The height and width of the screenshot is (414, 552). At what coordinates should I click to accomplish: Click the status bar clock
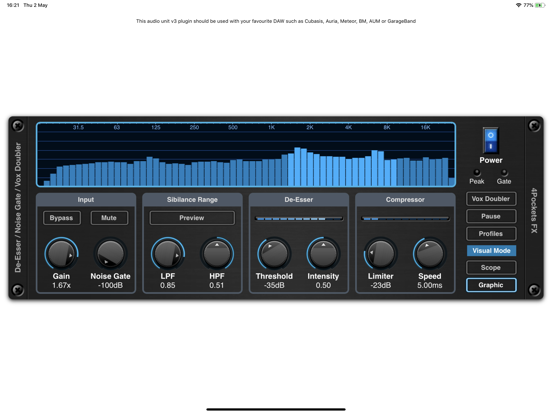pyautogui.click(x=13, y=5)
